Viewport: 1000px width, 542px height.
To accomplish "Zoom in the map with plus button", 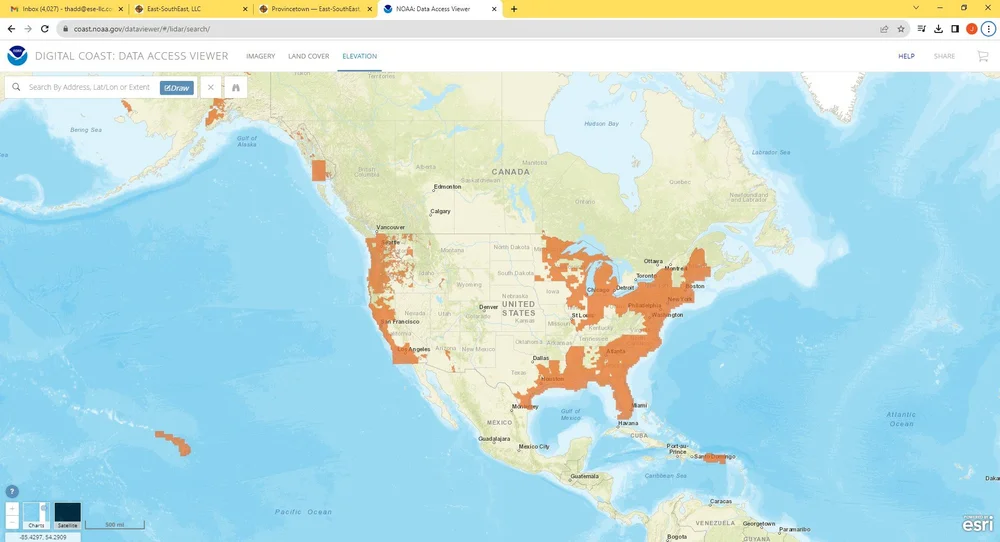I will coord(12,509).
